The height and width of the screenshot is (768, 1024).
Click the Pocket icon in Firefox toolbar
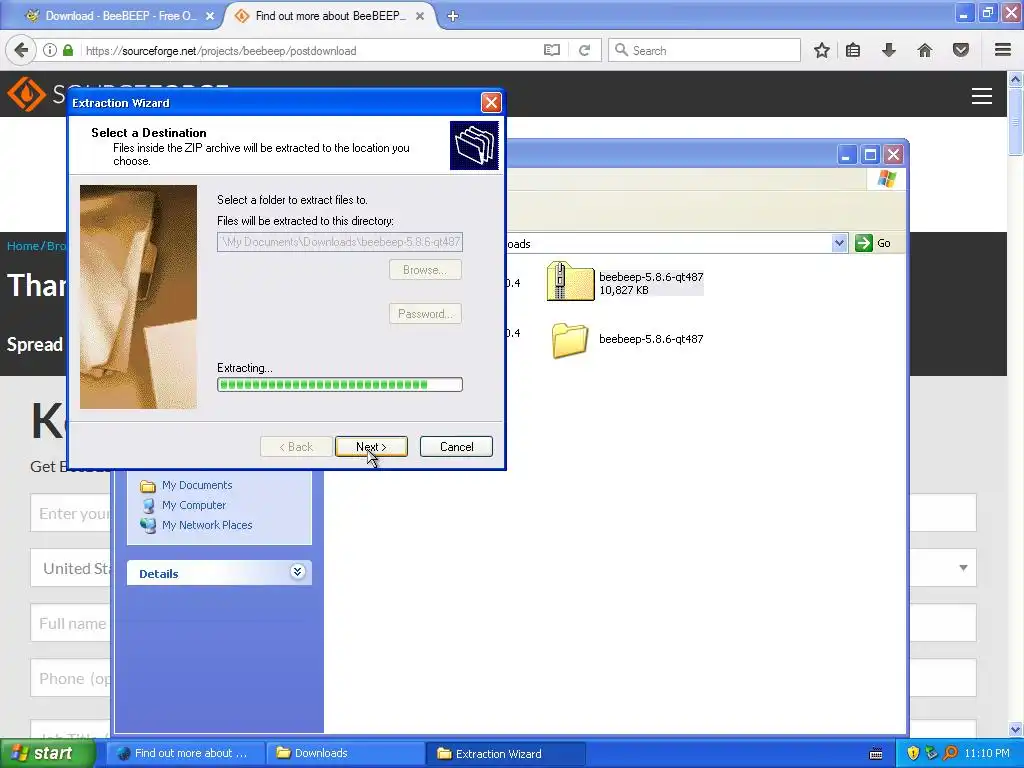click(961, 50)
